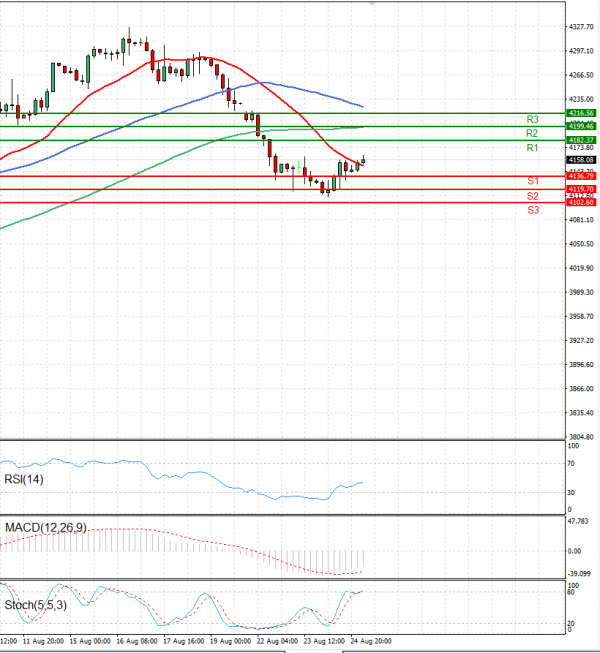Click the 16 Aug 08:00 time label

click(137, 641)
